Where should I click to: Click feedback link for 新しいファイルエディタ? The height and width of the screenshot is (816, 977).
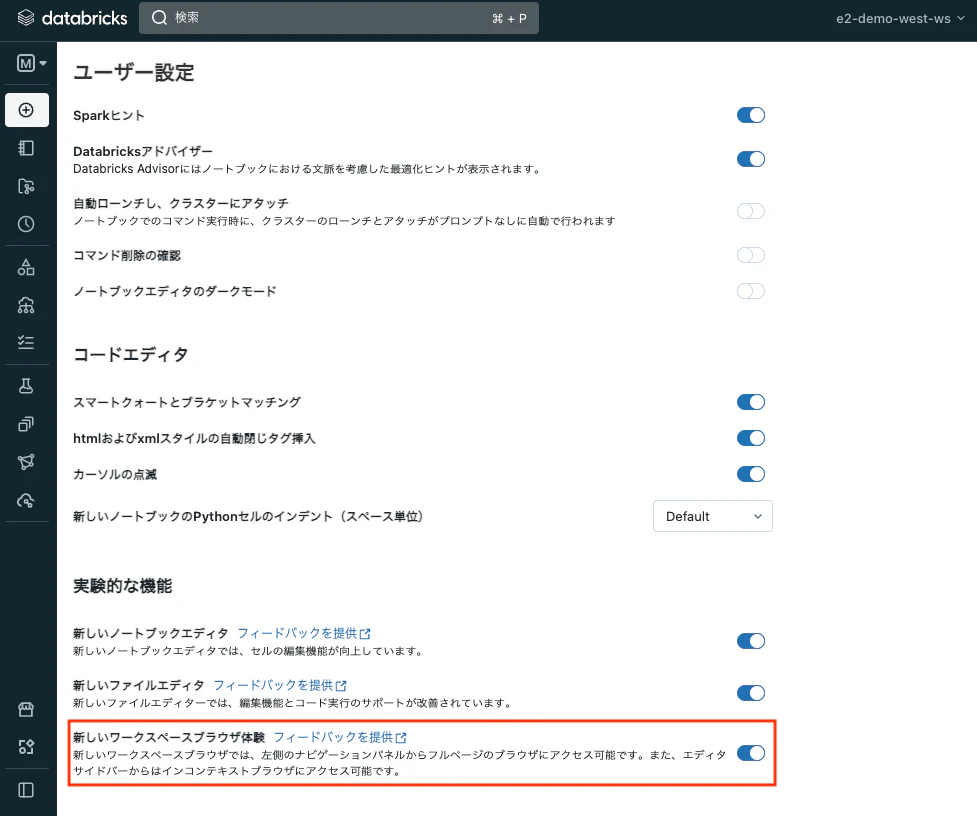(280, 685)
